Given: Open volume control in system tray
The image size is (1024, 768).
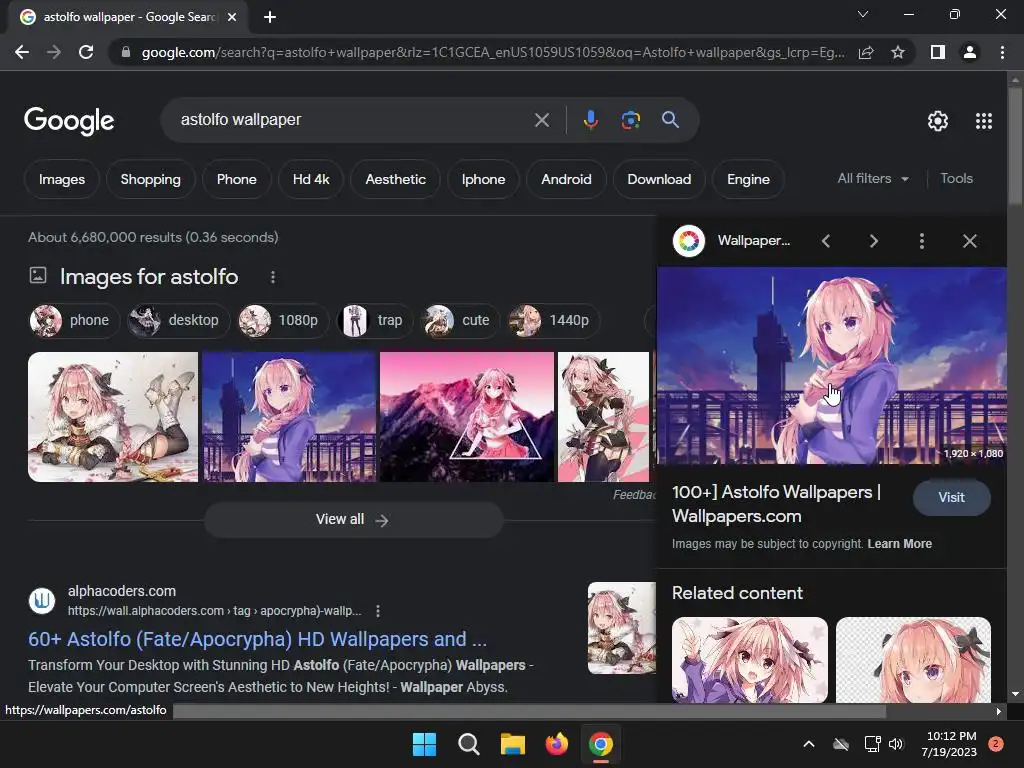Looking at the screenshot, I should [896, 744].
